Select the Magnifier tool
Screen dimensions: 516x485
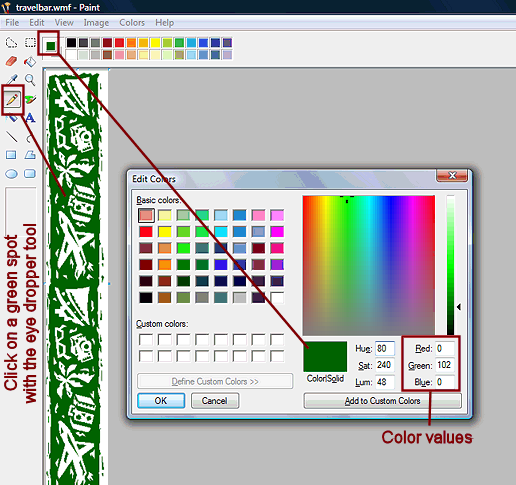click(30, 80)
